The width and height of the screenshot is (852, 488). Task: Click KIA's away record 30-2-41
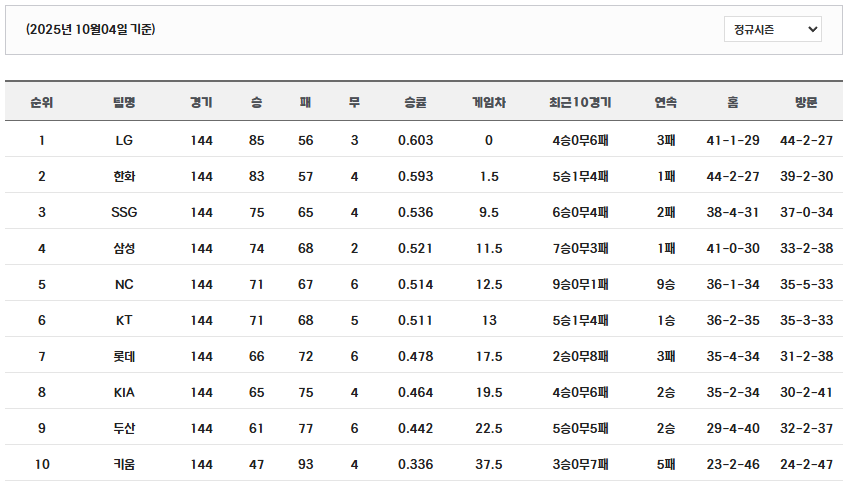(806, 392)
